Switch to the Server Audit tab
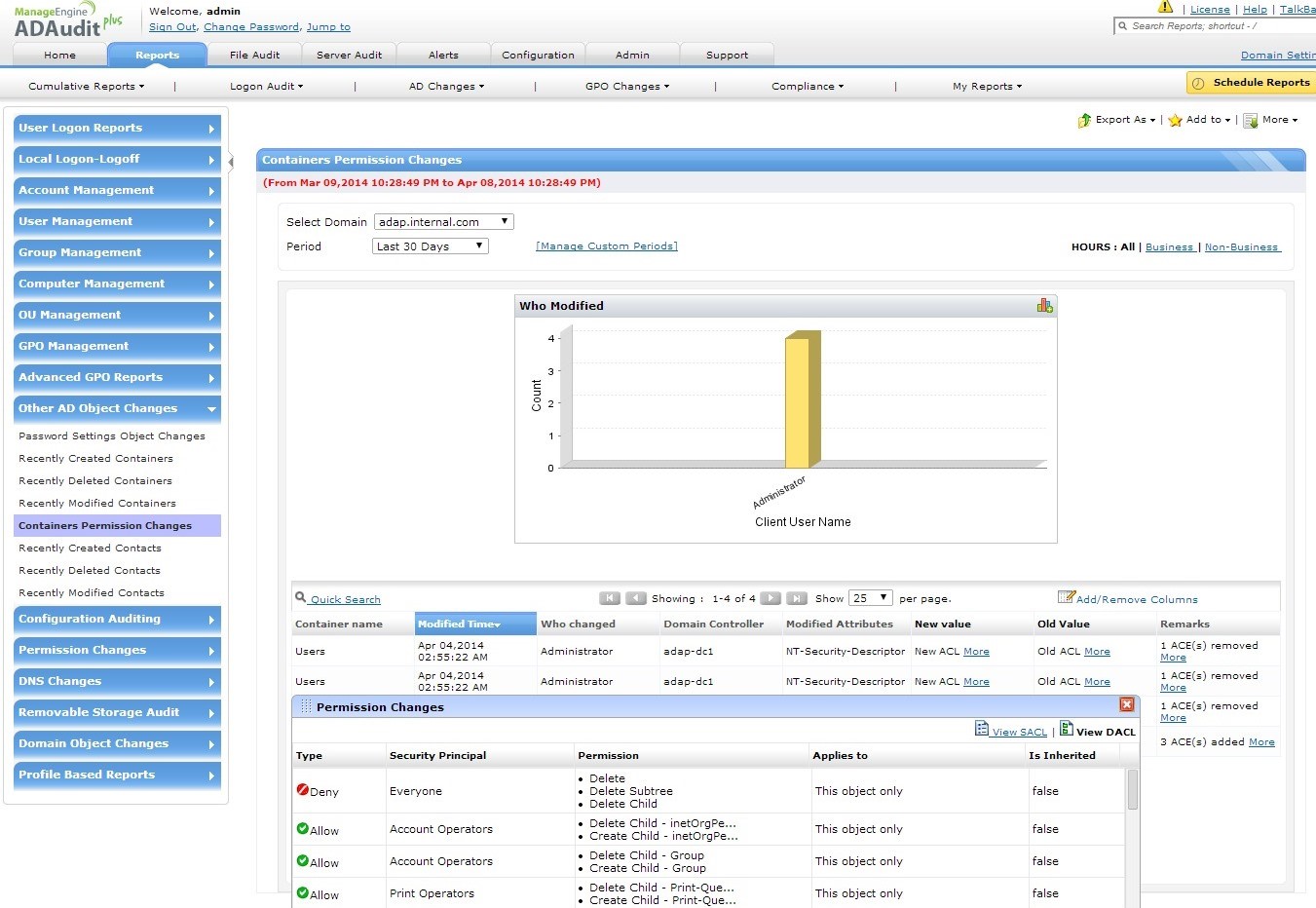 click(x=349, y=56)
